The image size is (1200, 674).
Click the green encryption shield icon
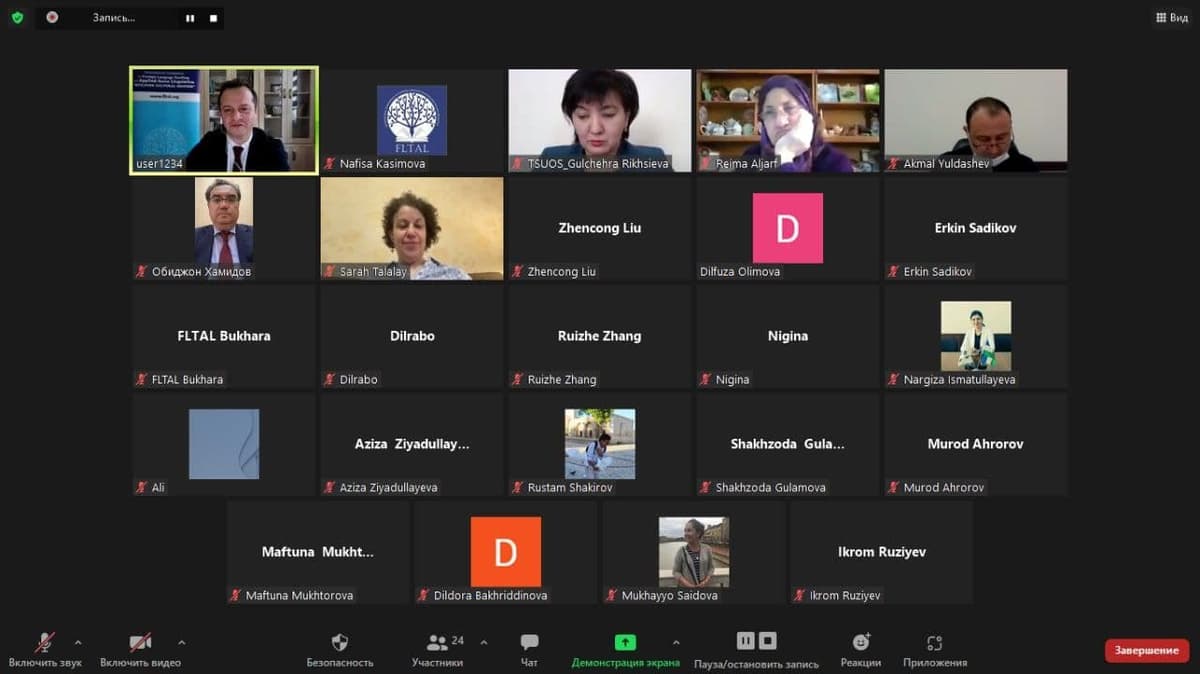[x=17, y=17]
